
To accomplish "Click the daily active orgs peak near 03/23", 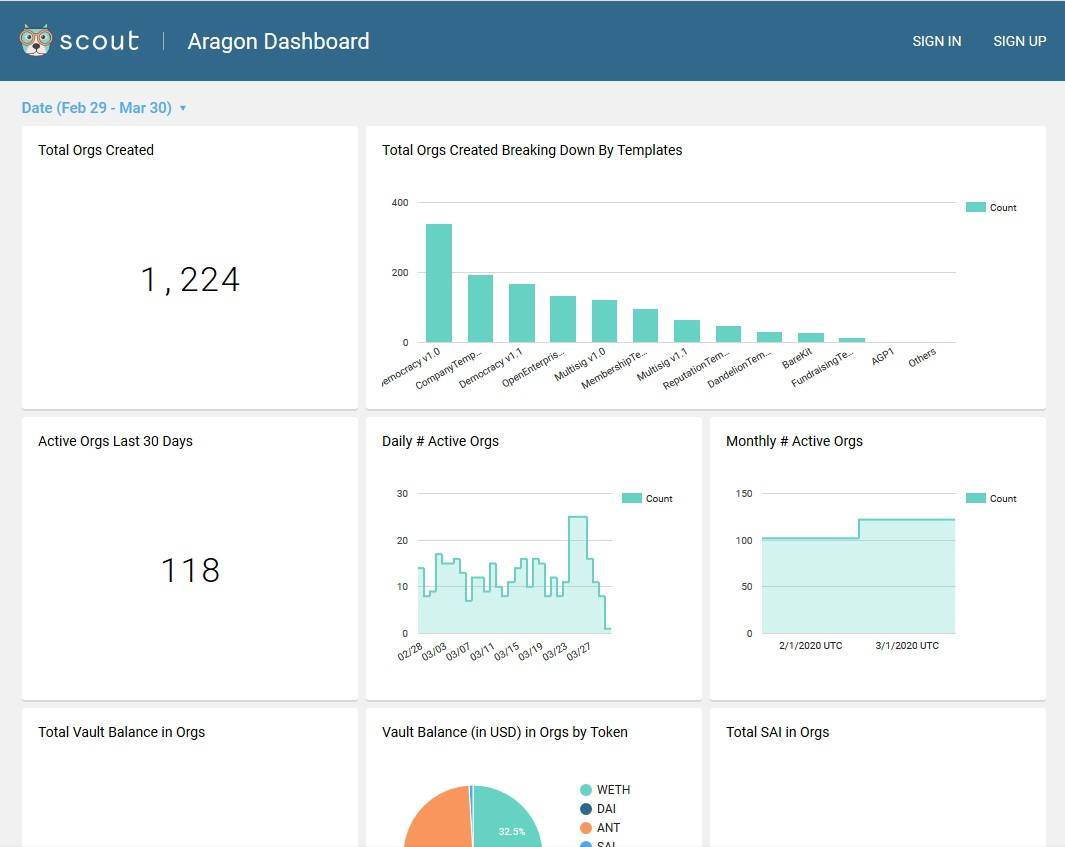I will (577, 518).
